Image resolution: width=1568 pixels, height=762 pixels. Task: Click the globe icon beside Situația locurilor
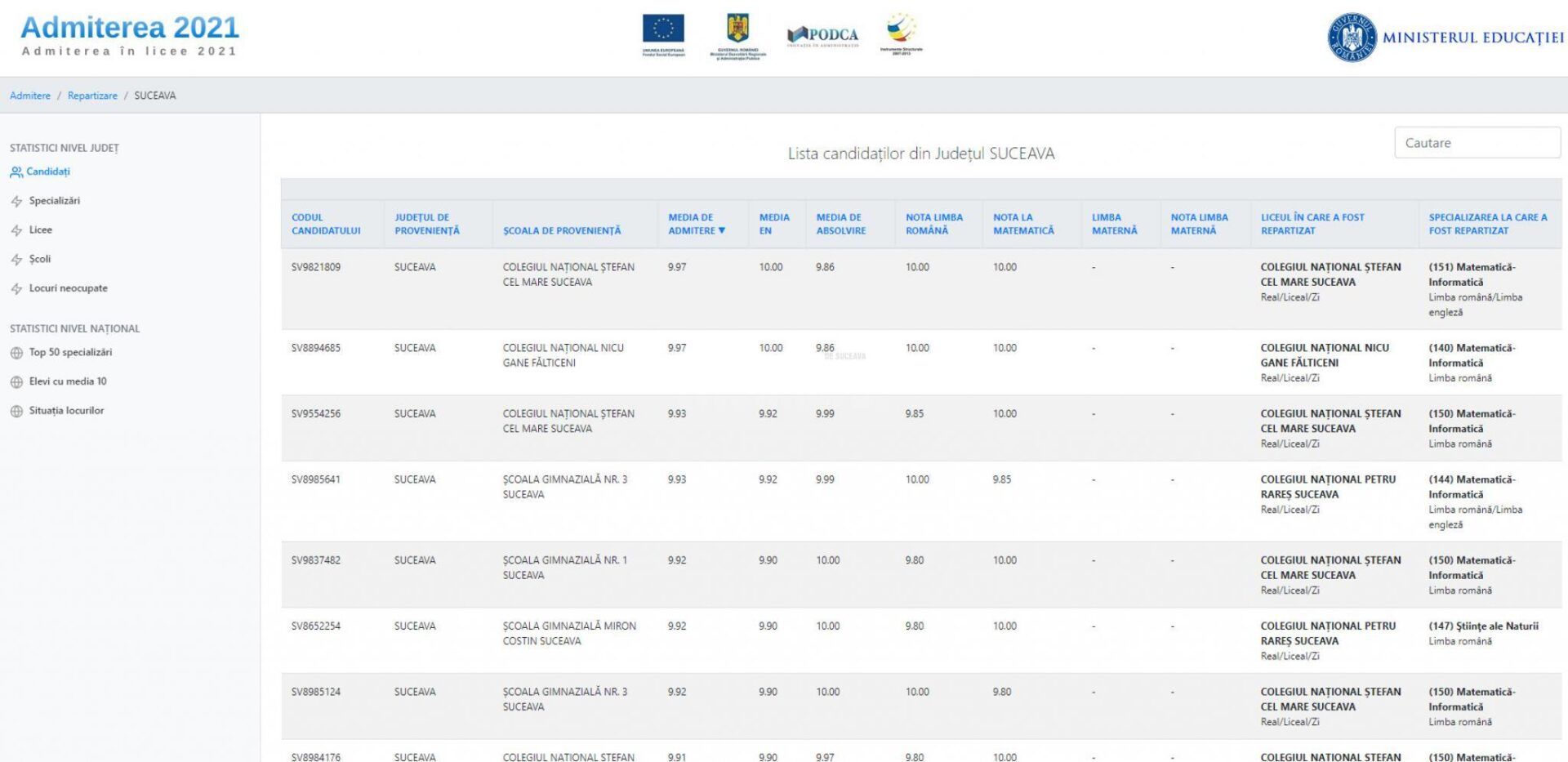tap(16, 412)
